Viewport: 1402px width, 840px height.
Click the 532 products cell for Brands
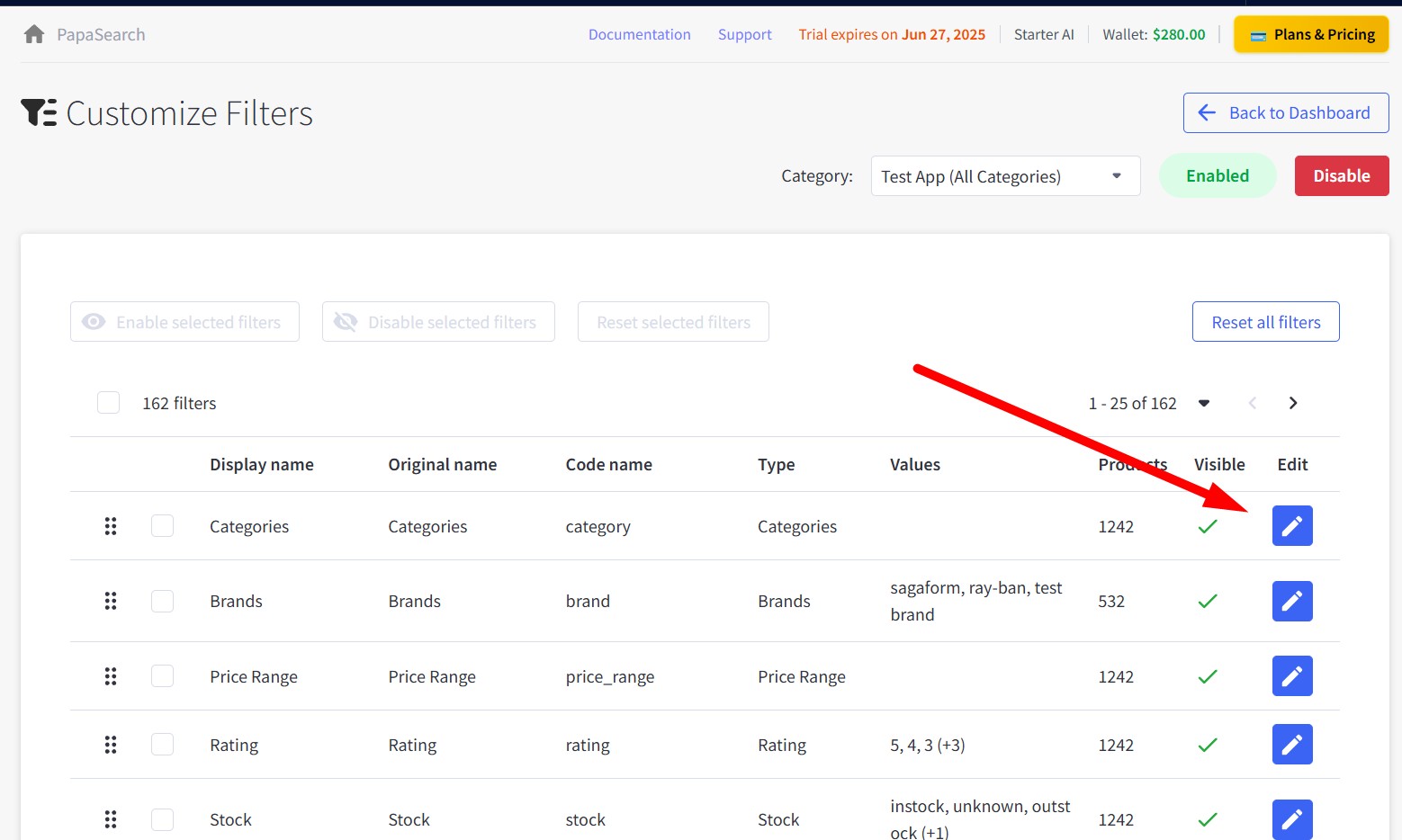coord(1111,601)
